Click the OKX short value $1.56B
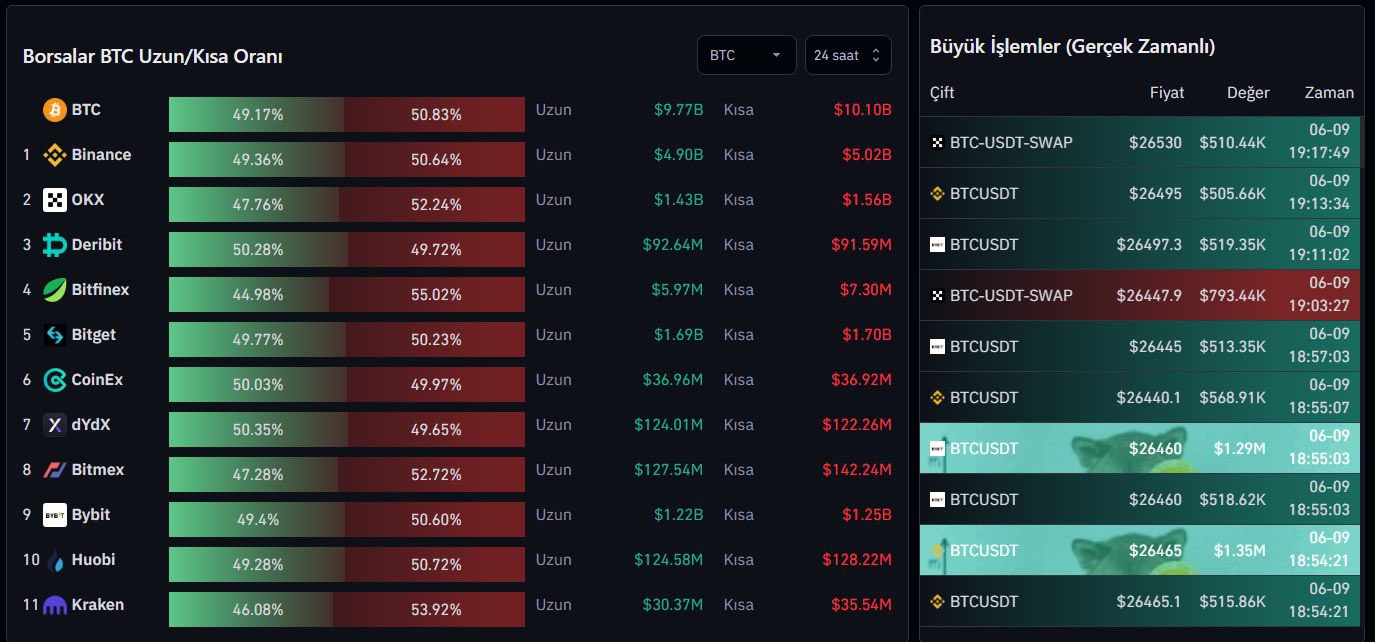 click(x=866, y=200)
